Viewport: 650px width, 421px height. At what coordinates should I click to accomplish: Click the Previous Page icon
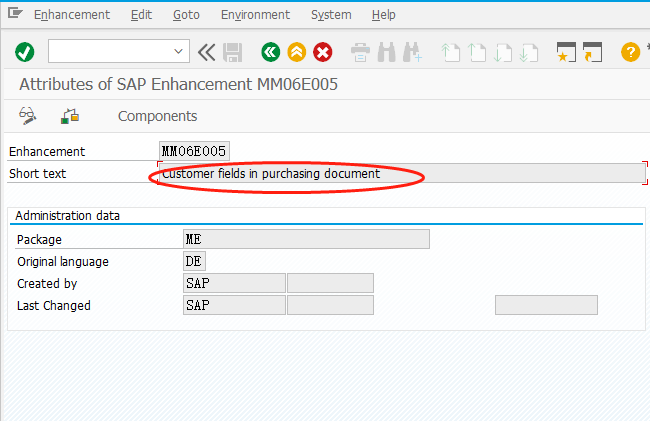click(477, 52)
